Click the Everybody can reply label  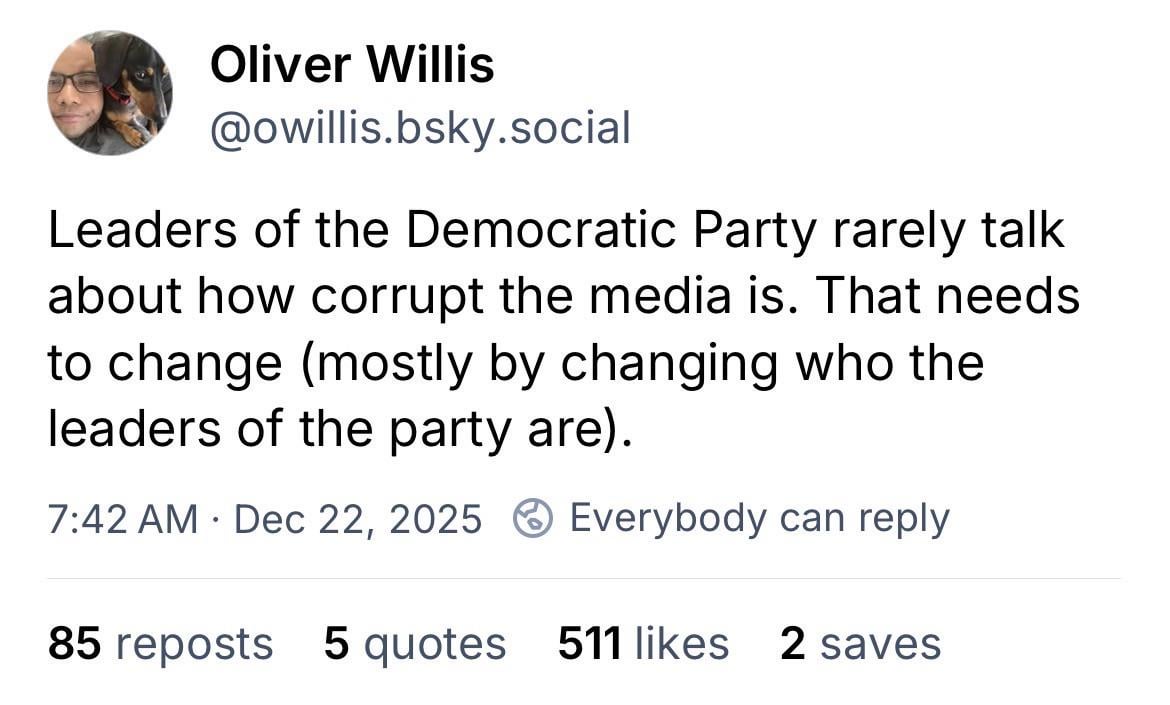click(758, 518)
